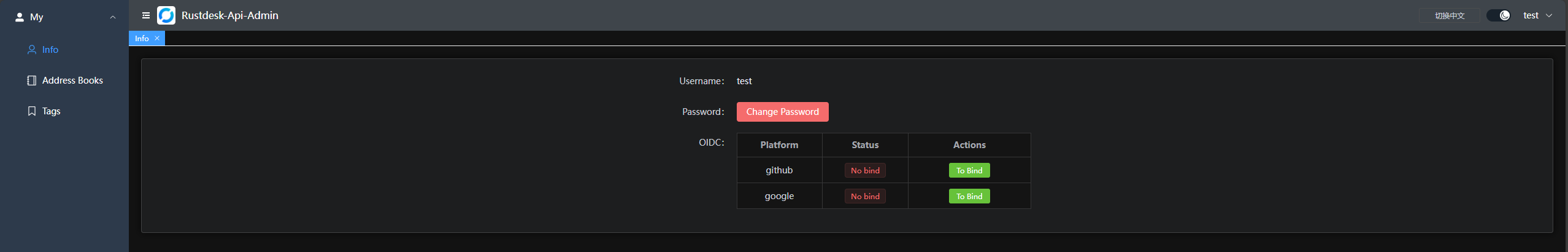The width and height of the screenshot is (1568, 252).
Task: Click the google No bind status tag
Action: [865, 196]
